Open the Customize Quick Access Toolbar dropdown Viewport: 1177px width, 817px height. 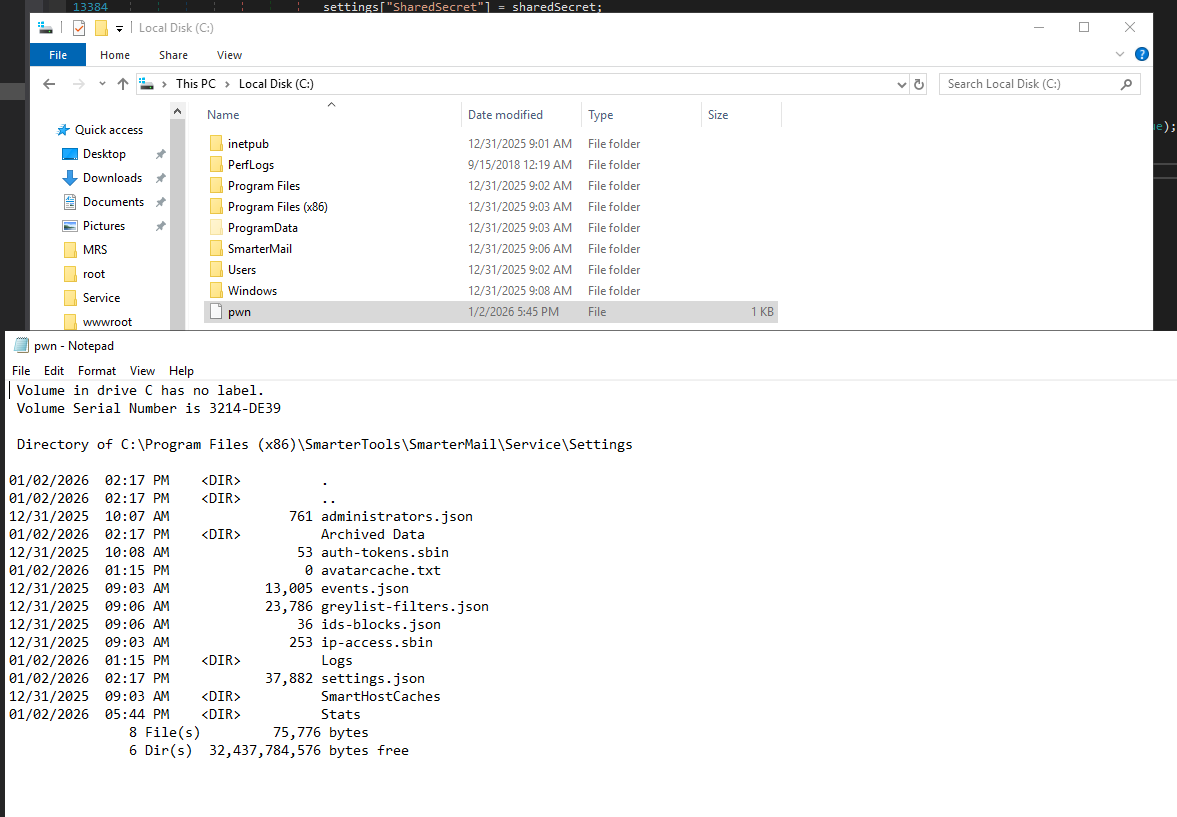coord(119,28)
